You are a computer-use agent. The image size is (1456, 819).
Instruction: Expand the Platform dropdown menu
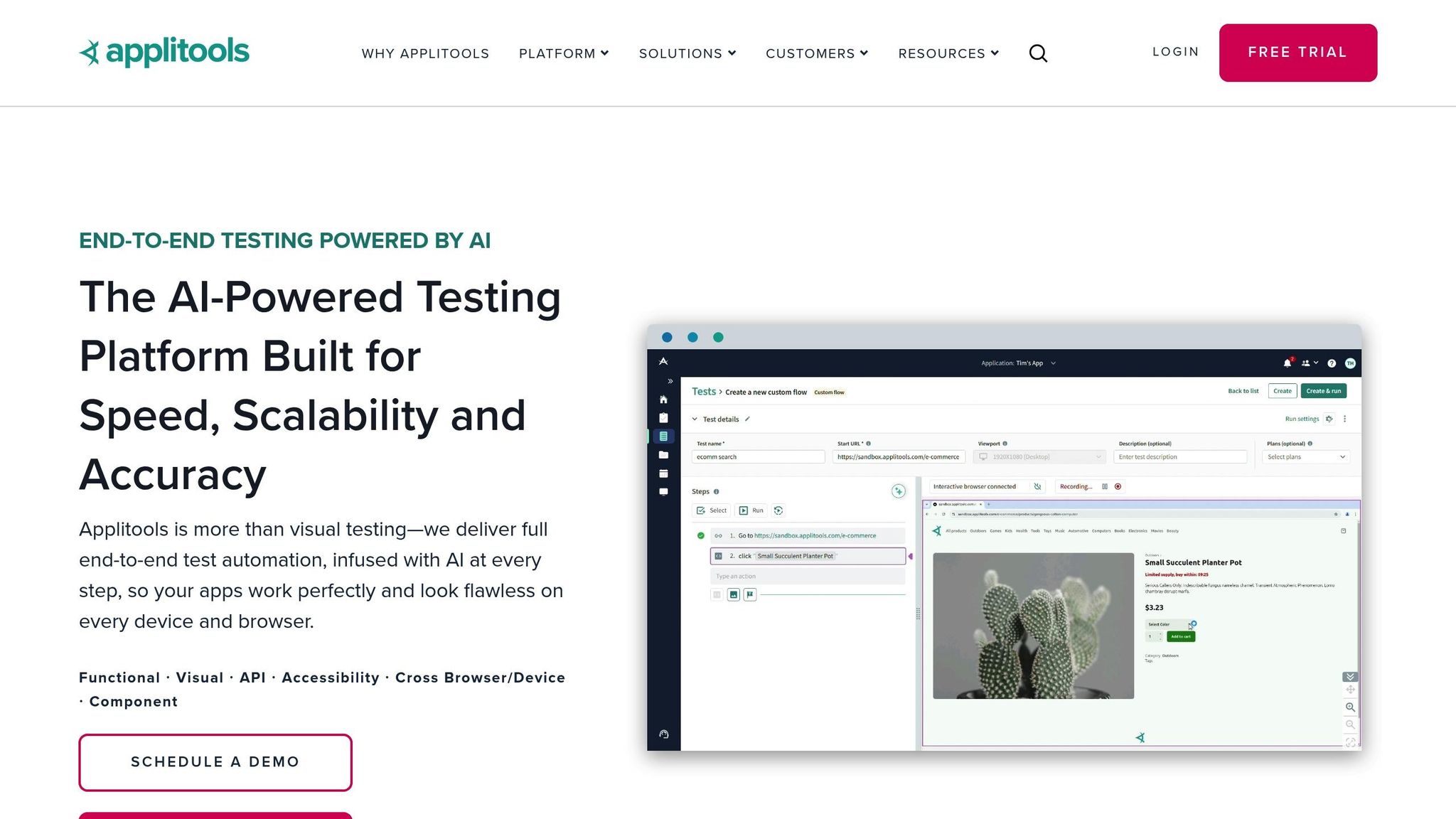[x=564, y=53]
